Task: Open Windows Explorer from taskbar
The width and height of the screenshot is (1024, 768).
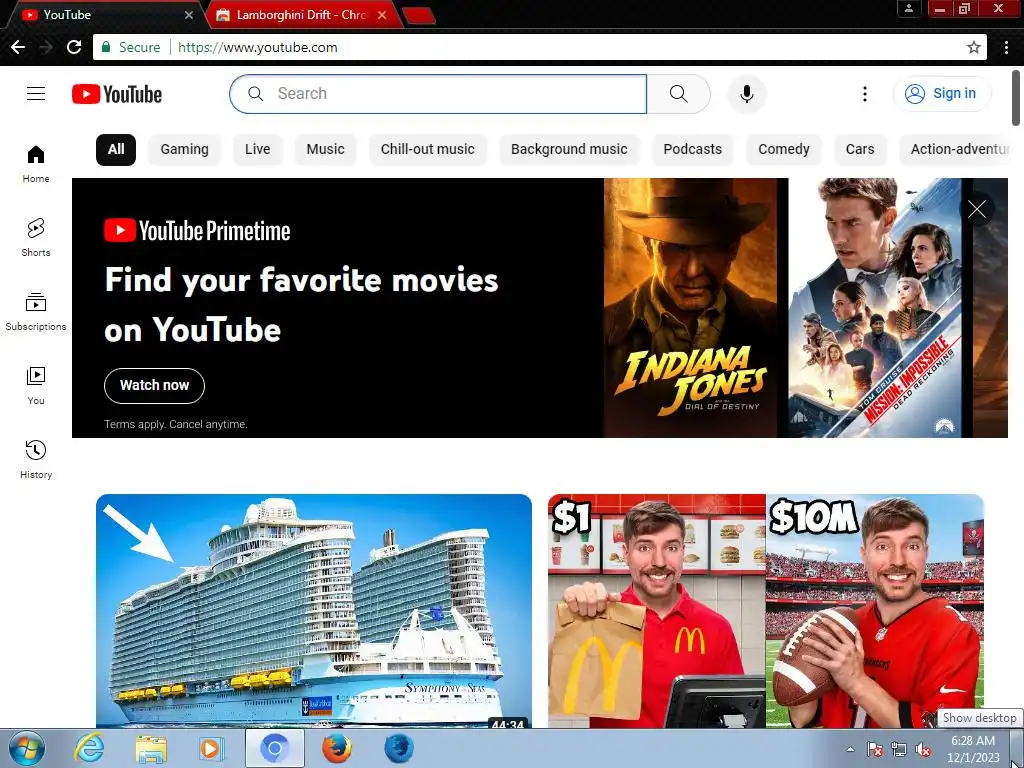Action: point(151,748)
